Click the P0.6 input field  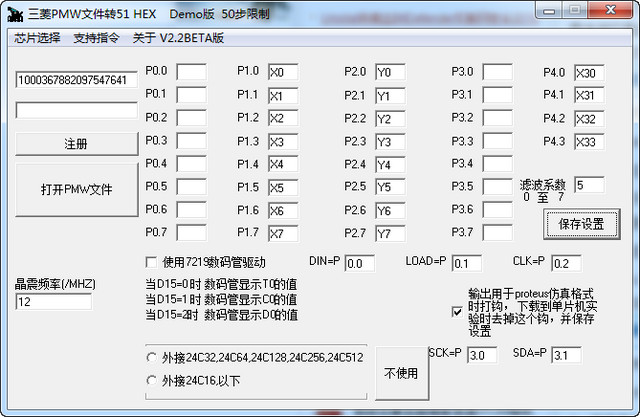191,210
